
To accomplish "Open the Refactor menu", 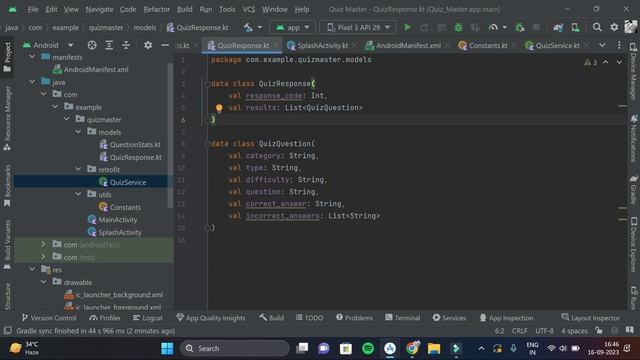I will (x=156, y=9).
